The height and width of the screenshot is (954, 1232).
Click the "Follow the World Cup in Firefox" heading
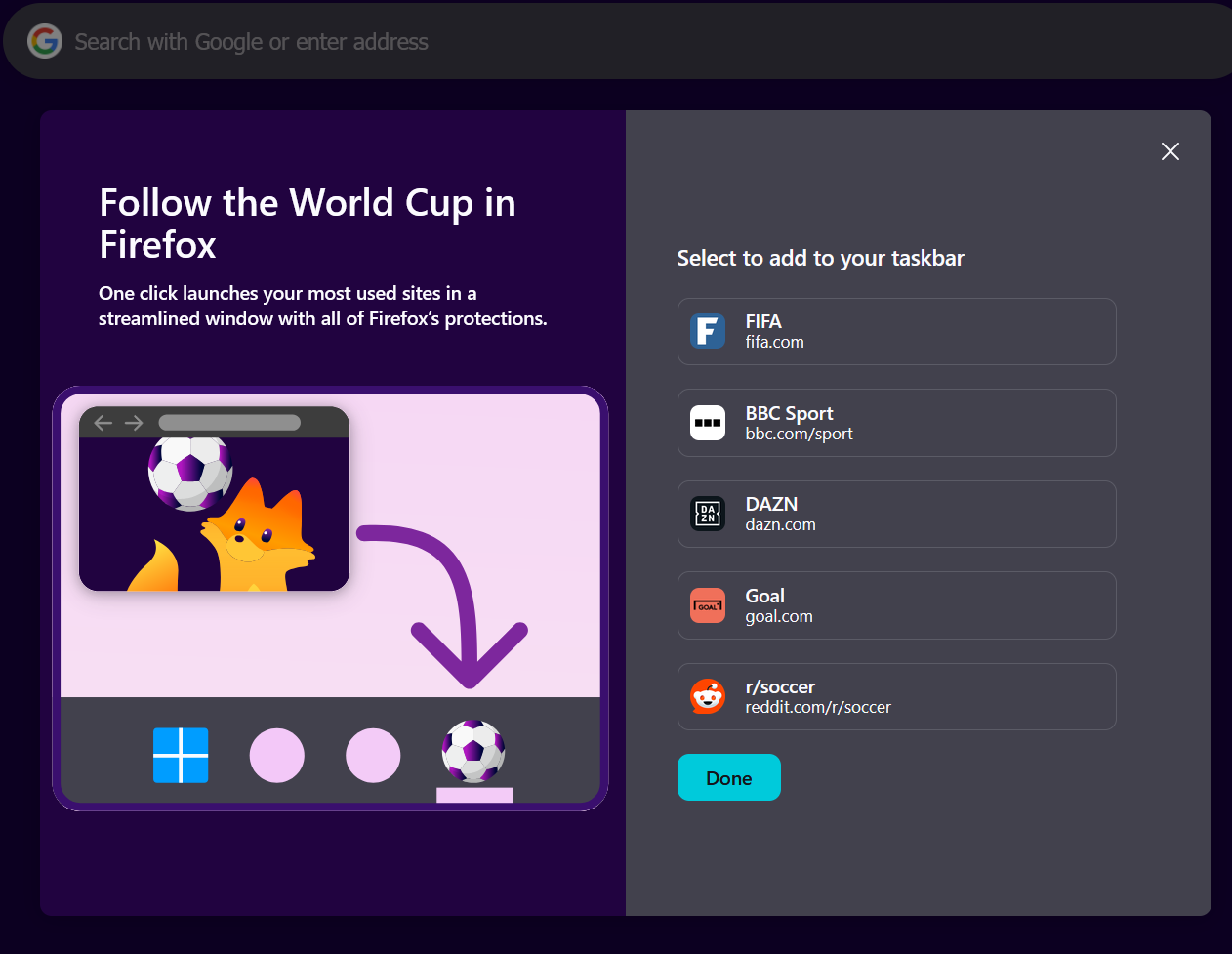(308, 224)
